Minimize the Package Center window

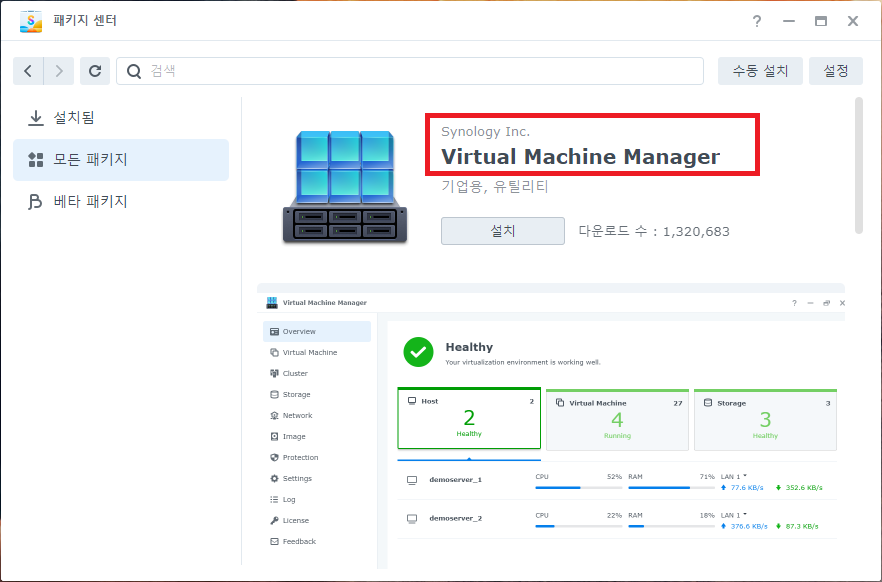[789, 21]
